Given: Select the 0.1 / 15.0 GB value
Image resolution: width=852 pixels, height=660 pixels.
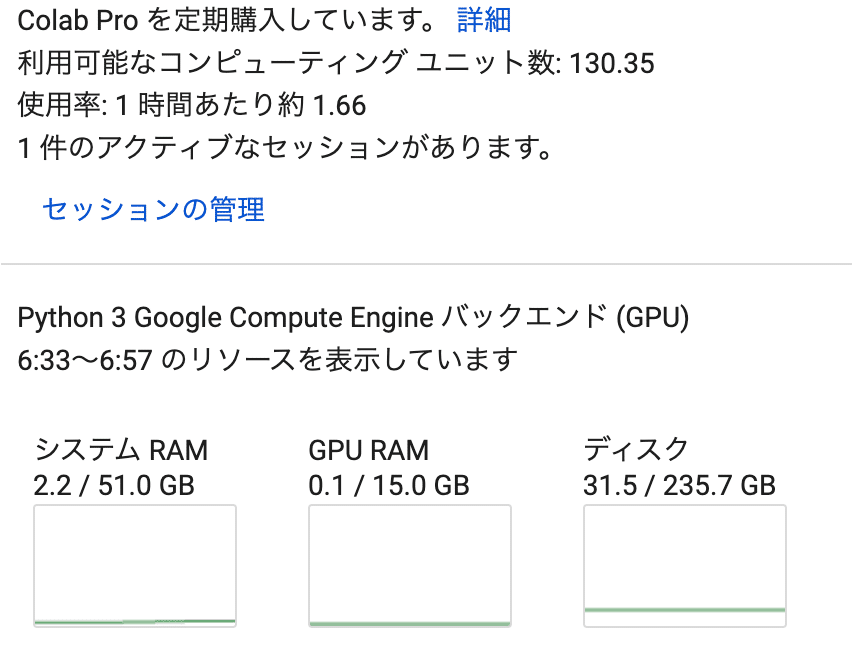Looking at the screenshot, I should pyautogui.click(x=389, y=485).
